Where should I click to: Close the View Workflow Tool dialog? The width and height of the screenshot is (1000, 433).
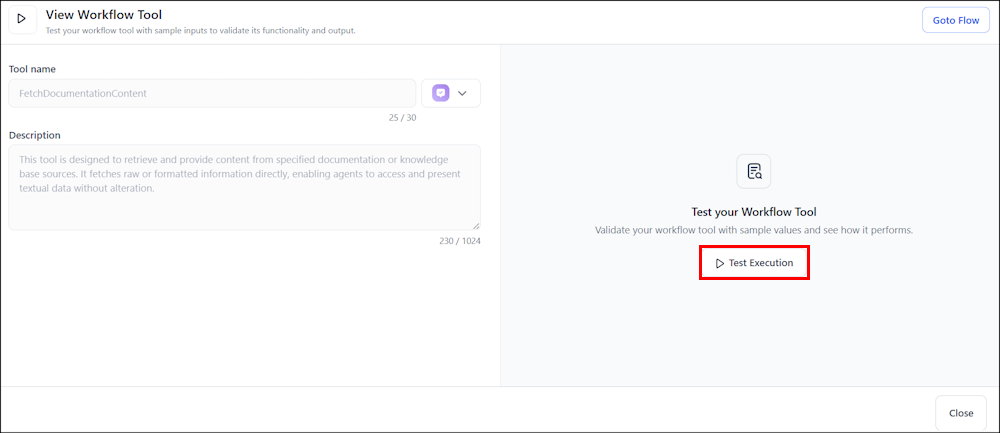coord(960,413)
